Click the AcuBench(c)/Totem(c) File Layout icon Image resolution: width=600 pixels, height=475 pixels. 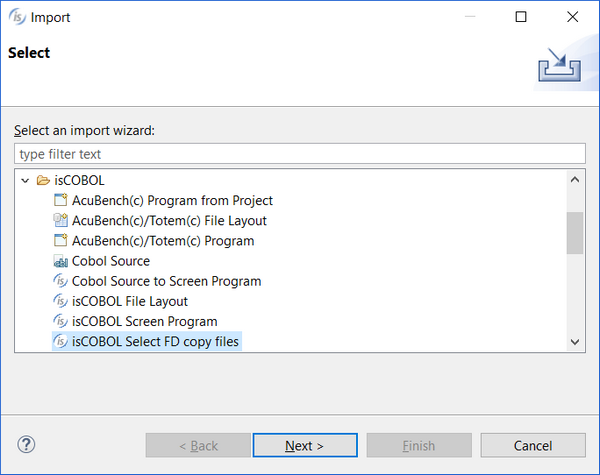[60, 220]
